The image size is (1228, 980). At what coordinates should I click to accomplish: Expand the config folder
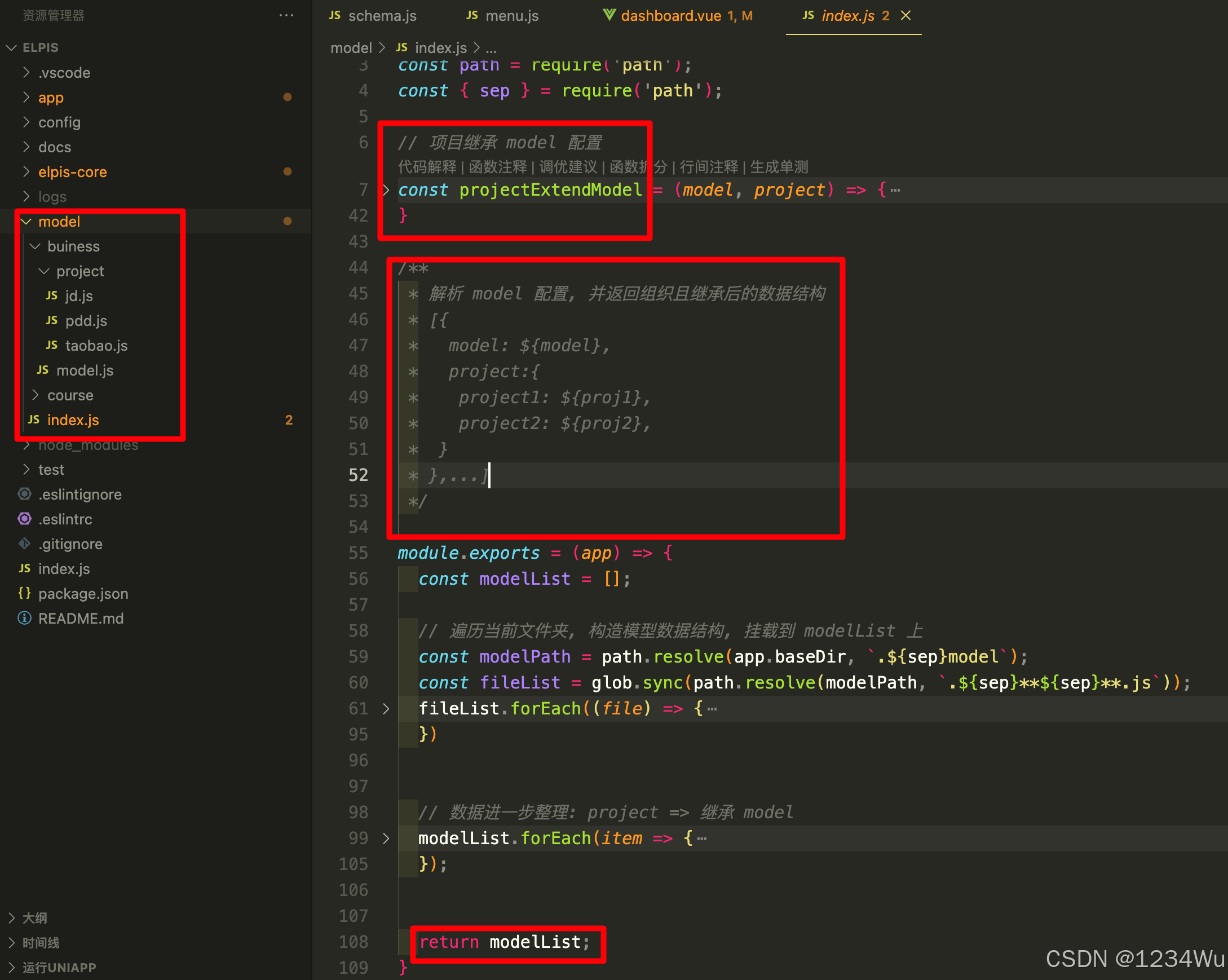pyautogui.click(x=26, y=122)
